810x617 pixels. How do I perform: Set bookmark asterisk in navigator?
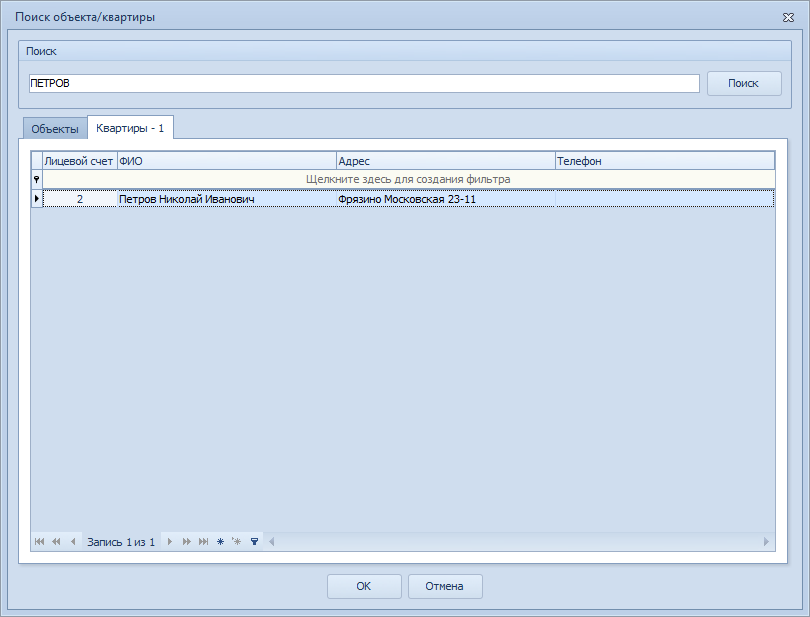(x=220, y=542)
